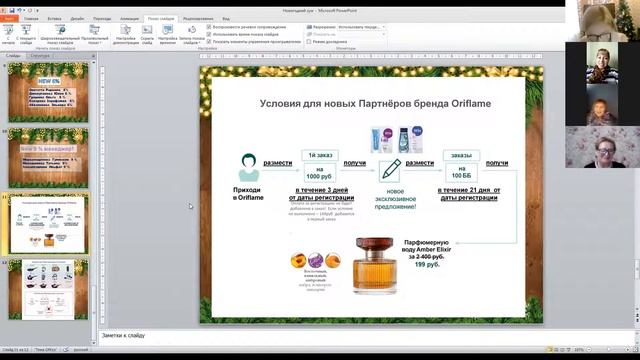Select the '1й заказ' box on slide

click(x=320, y=155)
